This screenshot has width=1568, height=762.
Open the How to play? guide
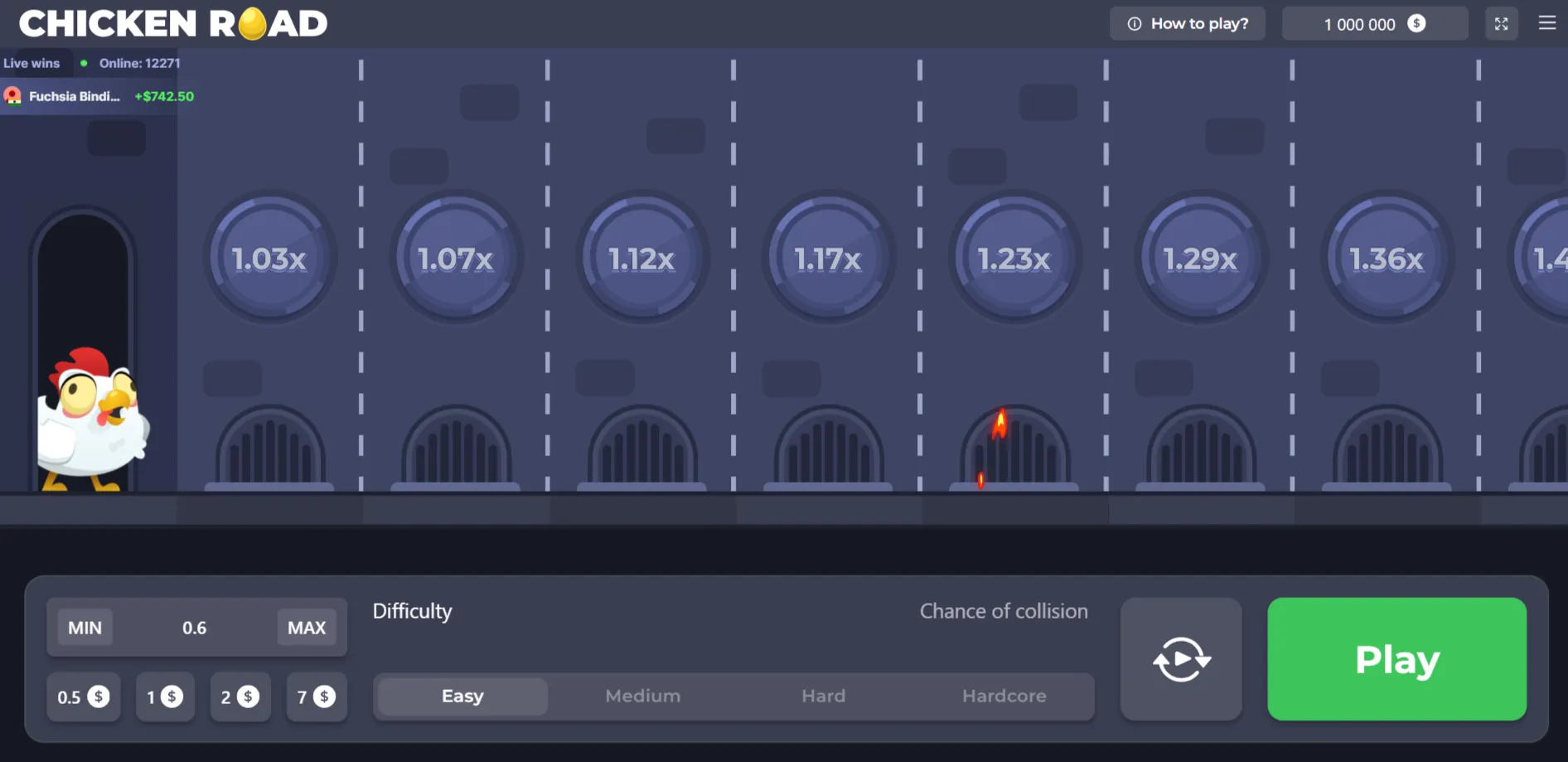click(1188, 24)
